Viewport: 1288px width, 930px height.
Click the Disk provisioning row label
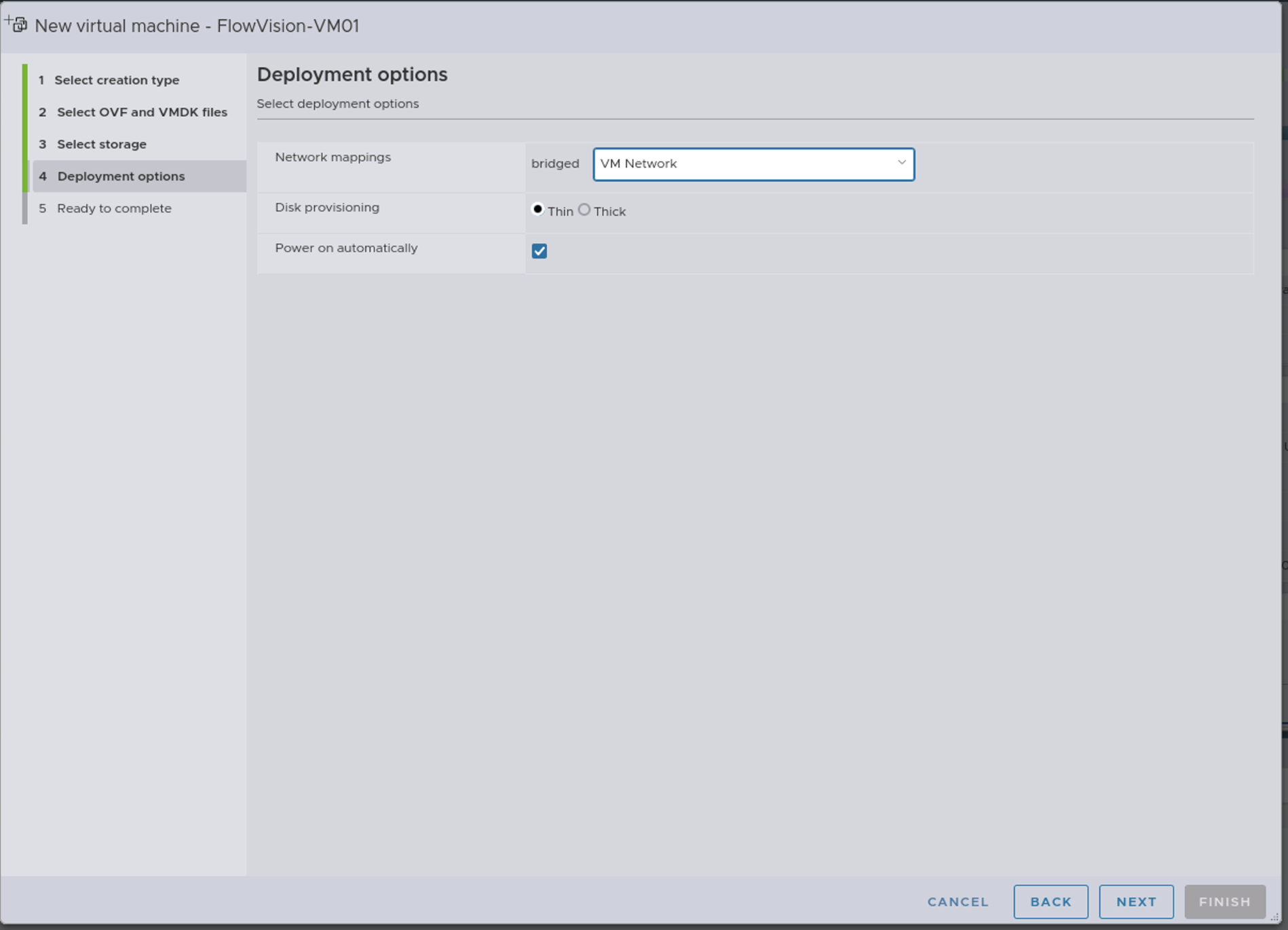pos(327,207)
